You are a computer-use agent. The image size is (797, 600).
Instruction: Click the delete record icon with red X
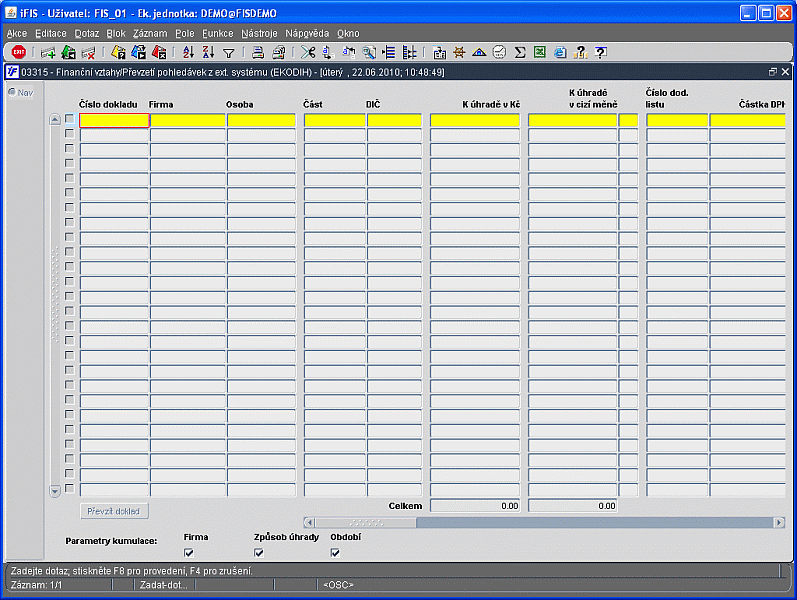pyautogui.click(x=88, y=52)
